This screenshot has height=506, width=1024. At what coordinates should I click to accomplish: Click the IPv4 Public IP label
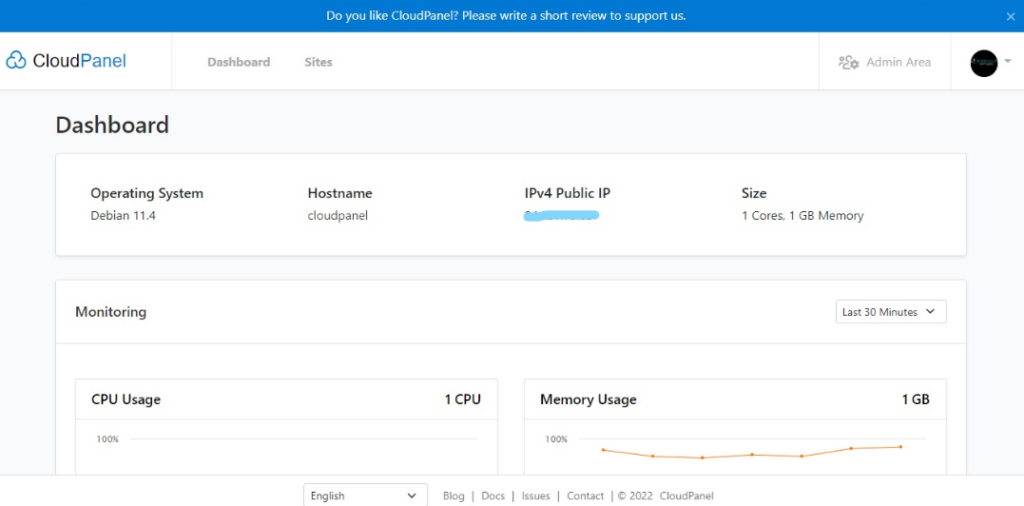click(568, 193)
